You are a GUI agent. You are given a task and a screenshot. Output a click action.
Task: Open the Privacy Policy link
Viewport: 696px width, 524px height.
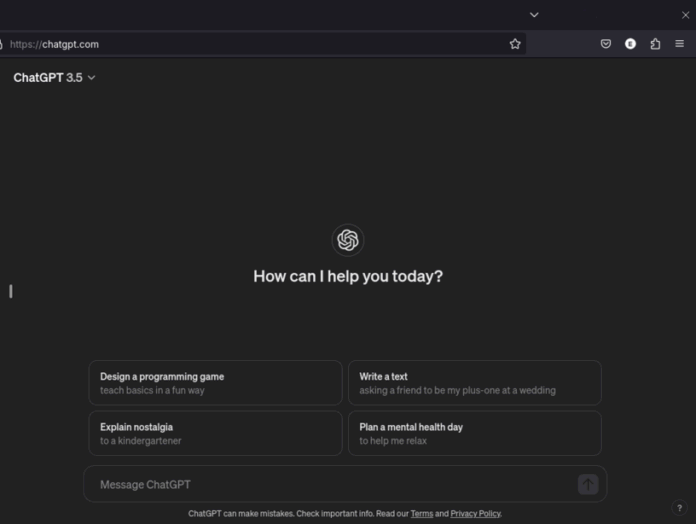pyautogui.click(x=475, y=513)
